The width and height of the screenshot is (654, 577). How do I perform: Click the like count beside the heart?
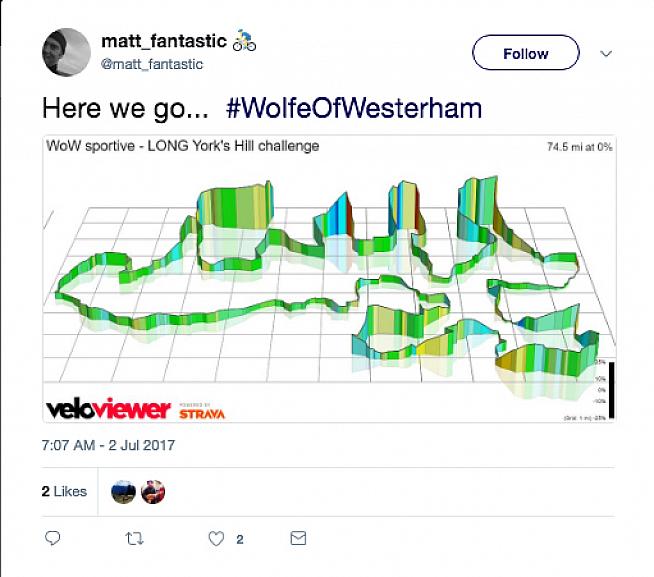(239, 540)
